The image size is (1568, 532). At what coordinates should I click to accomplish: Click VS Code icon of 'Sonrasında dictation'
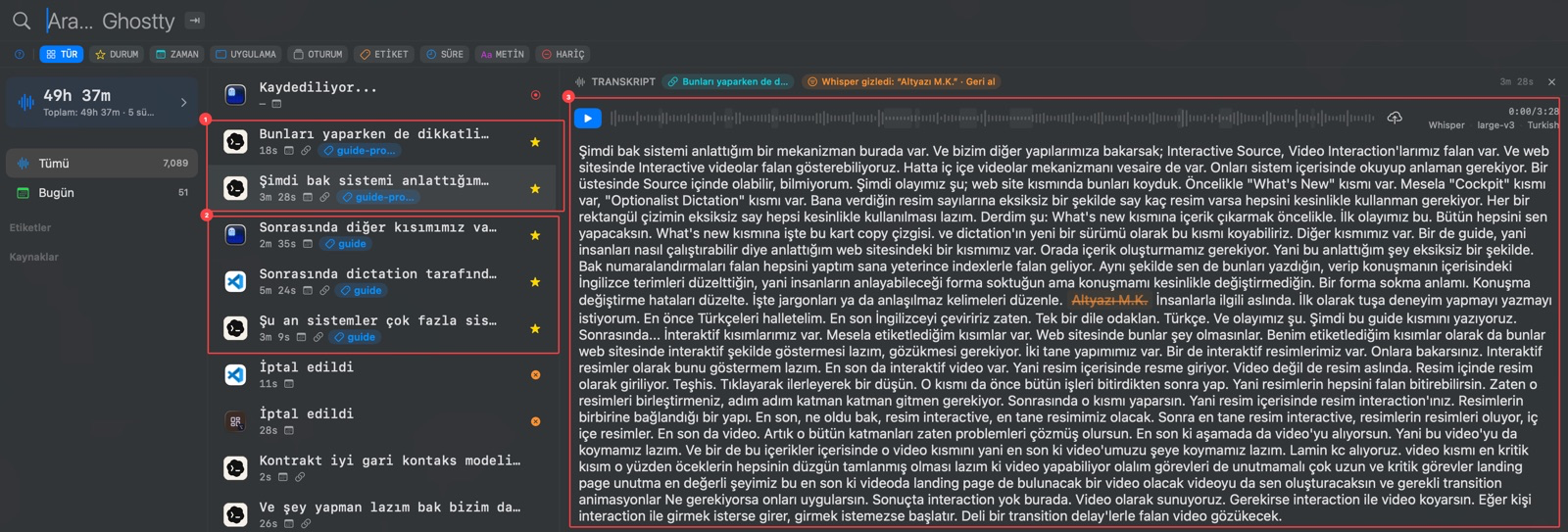[x=235, y=281]
